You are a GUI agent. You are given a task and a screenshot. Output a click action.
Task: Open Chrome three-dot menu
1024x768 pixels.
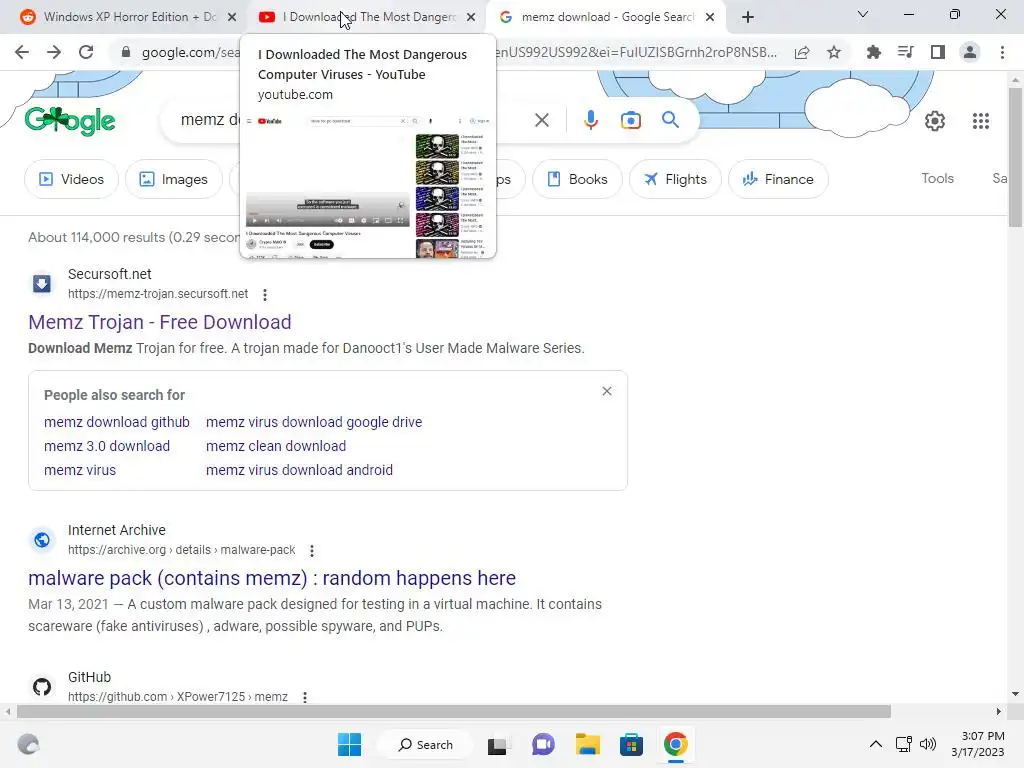(x=1002, y=52)
